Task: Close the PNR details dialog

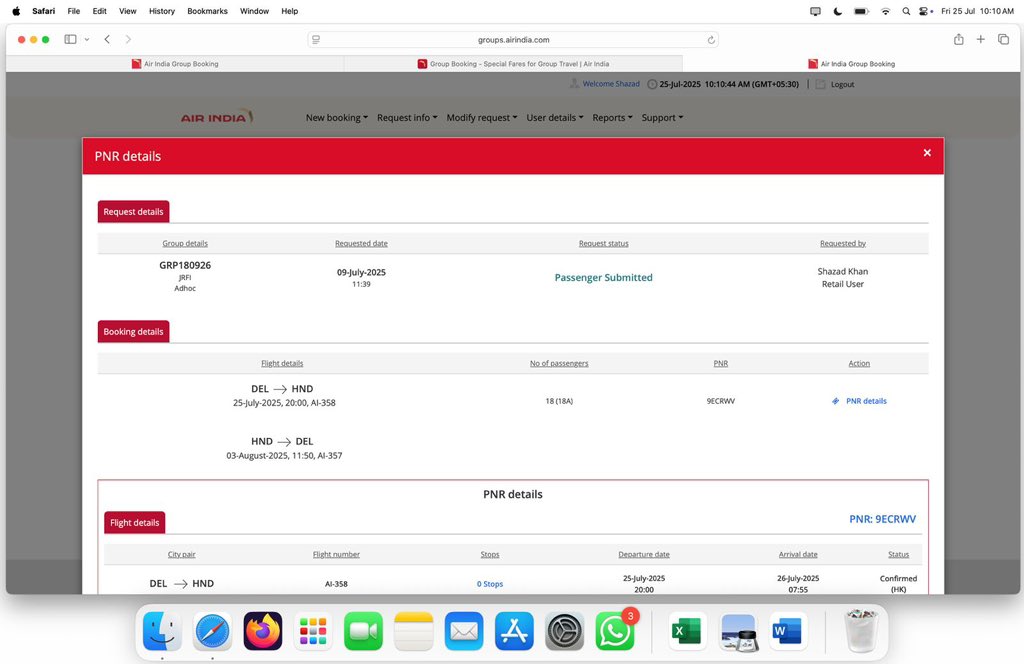Action: point(927,153)
